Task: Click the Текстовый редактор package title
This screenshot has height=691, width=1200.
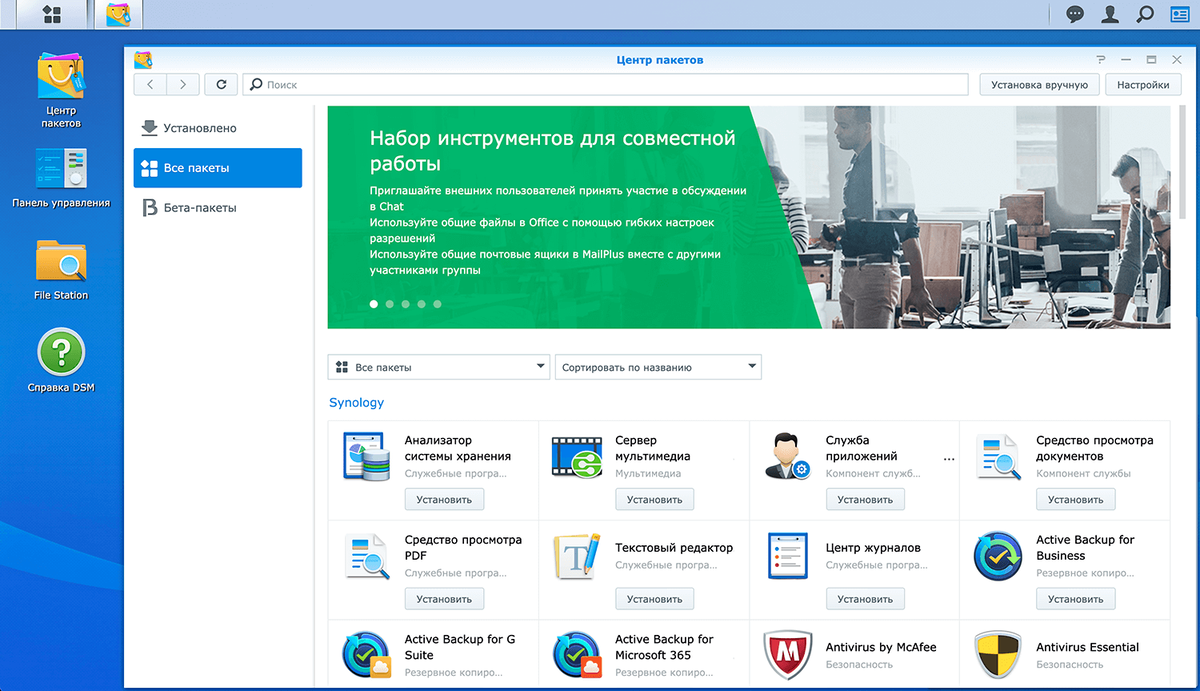Action: click(674, 548)
